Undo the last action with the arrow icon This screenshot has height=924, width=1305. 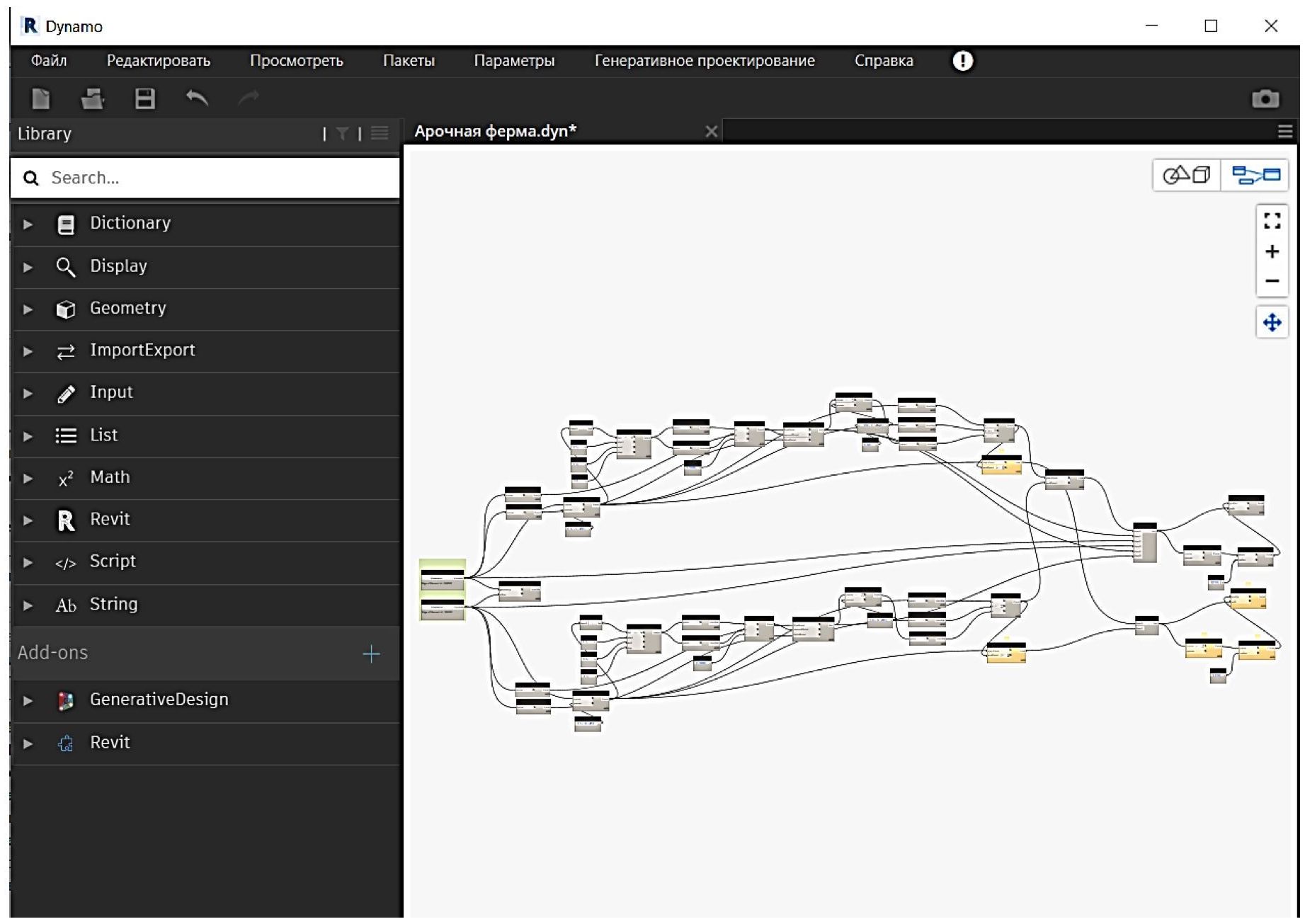[x=197, y=98]
